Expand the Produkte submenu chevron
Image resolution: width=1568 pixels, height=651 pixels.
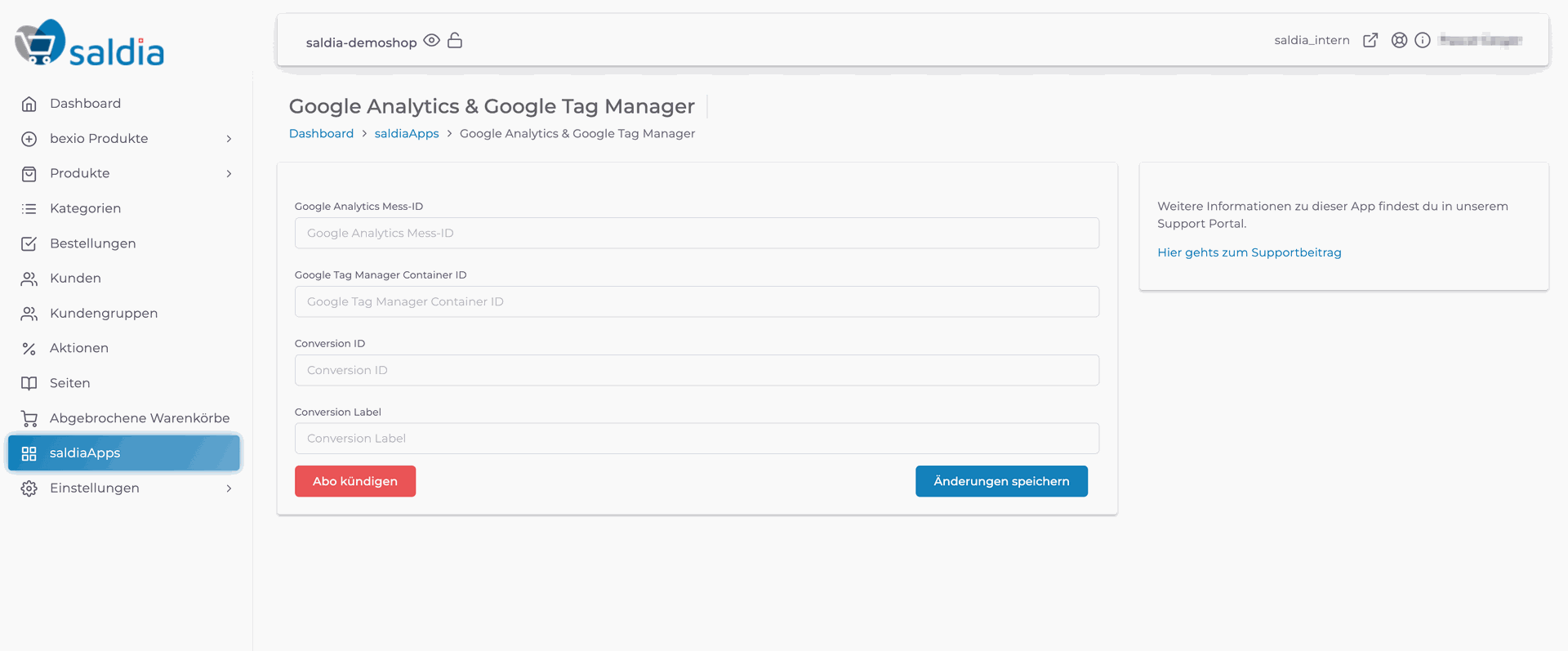point(229,174)
